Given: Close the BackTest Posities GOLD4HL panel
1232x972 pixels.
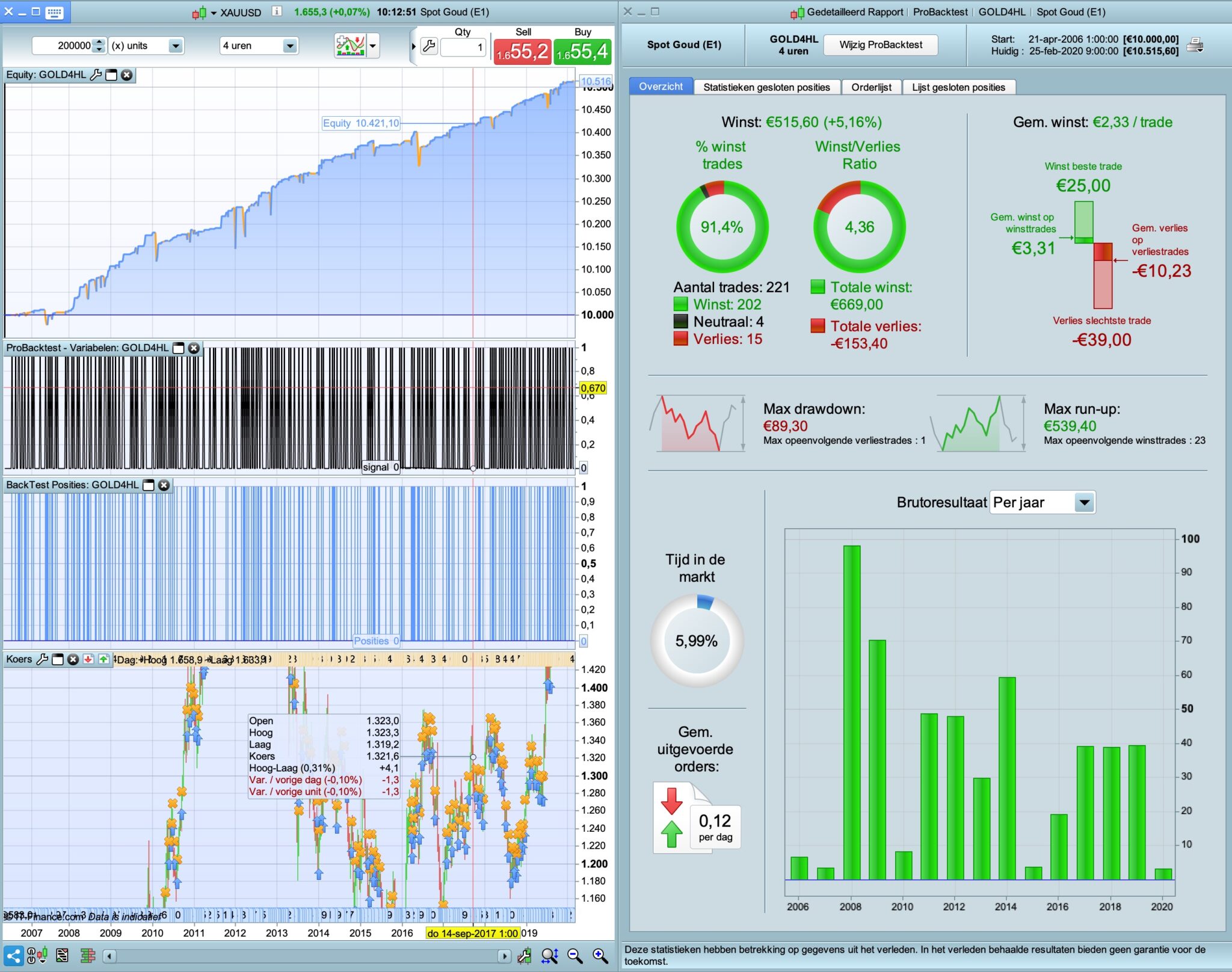Looking at the screenshot, I should (164, 485).
